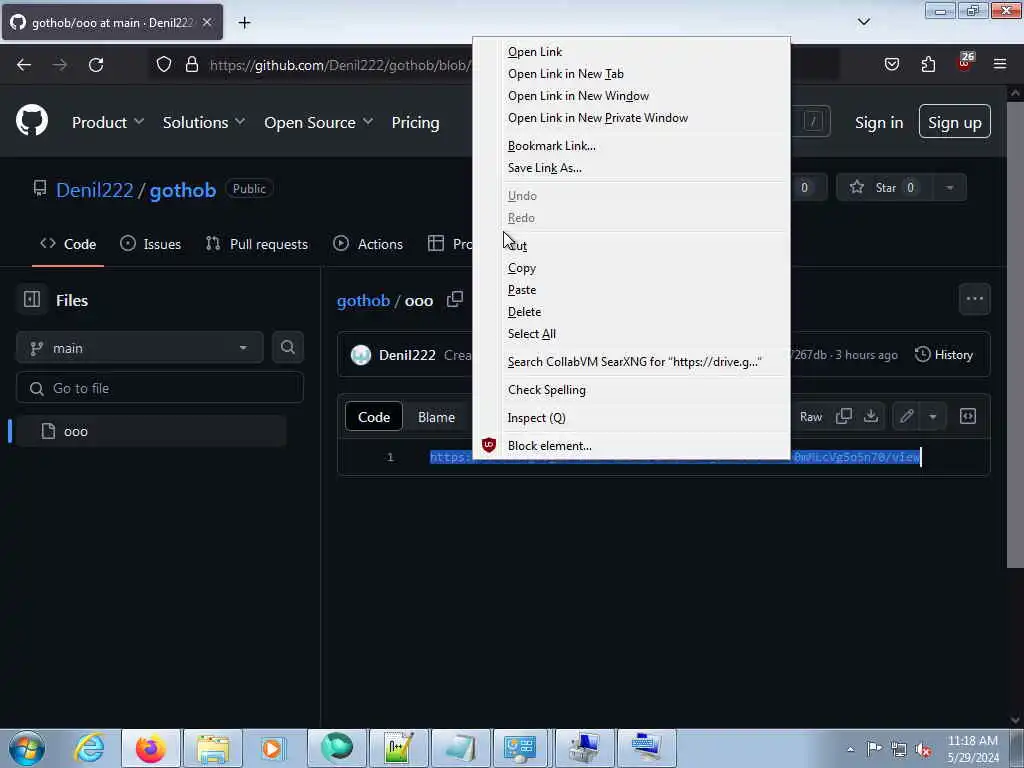This screenshot has height=768, width=1024.
Task: Open Windows Explorer folder on taskbar
Action: pyautogui.click(x=213, y=748)
